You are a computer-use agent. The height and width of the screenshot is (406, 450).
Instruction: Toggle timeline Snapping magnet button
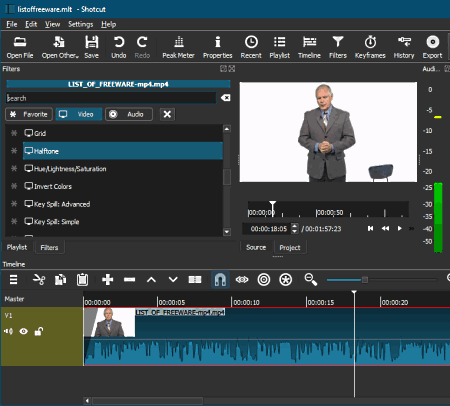point(220,279)
